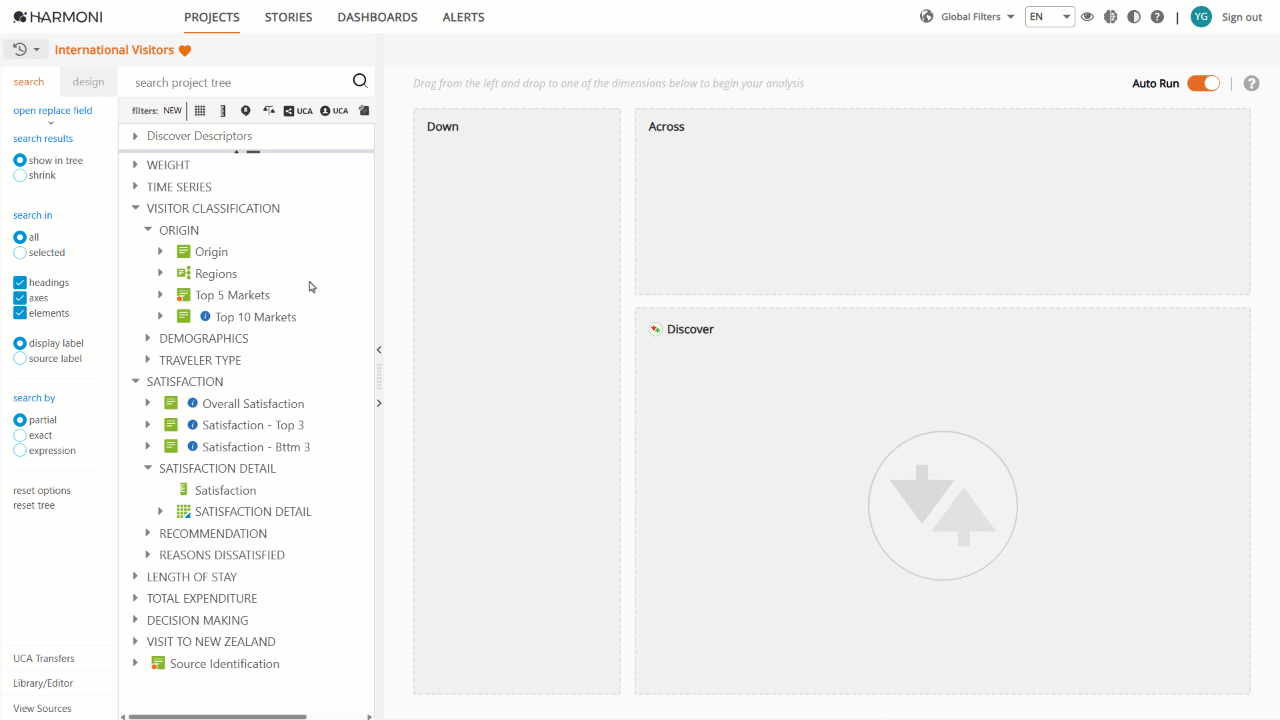
Task: Click the brain icon in top bar
Action: 1110,17
